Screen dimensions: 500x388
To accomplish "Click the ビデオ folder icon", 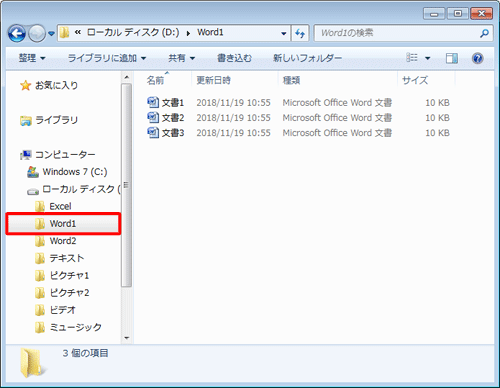I will (40, 310).
